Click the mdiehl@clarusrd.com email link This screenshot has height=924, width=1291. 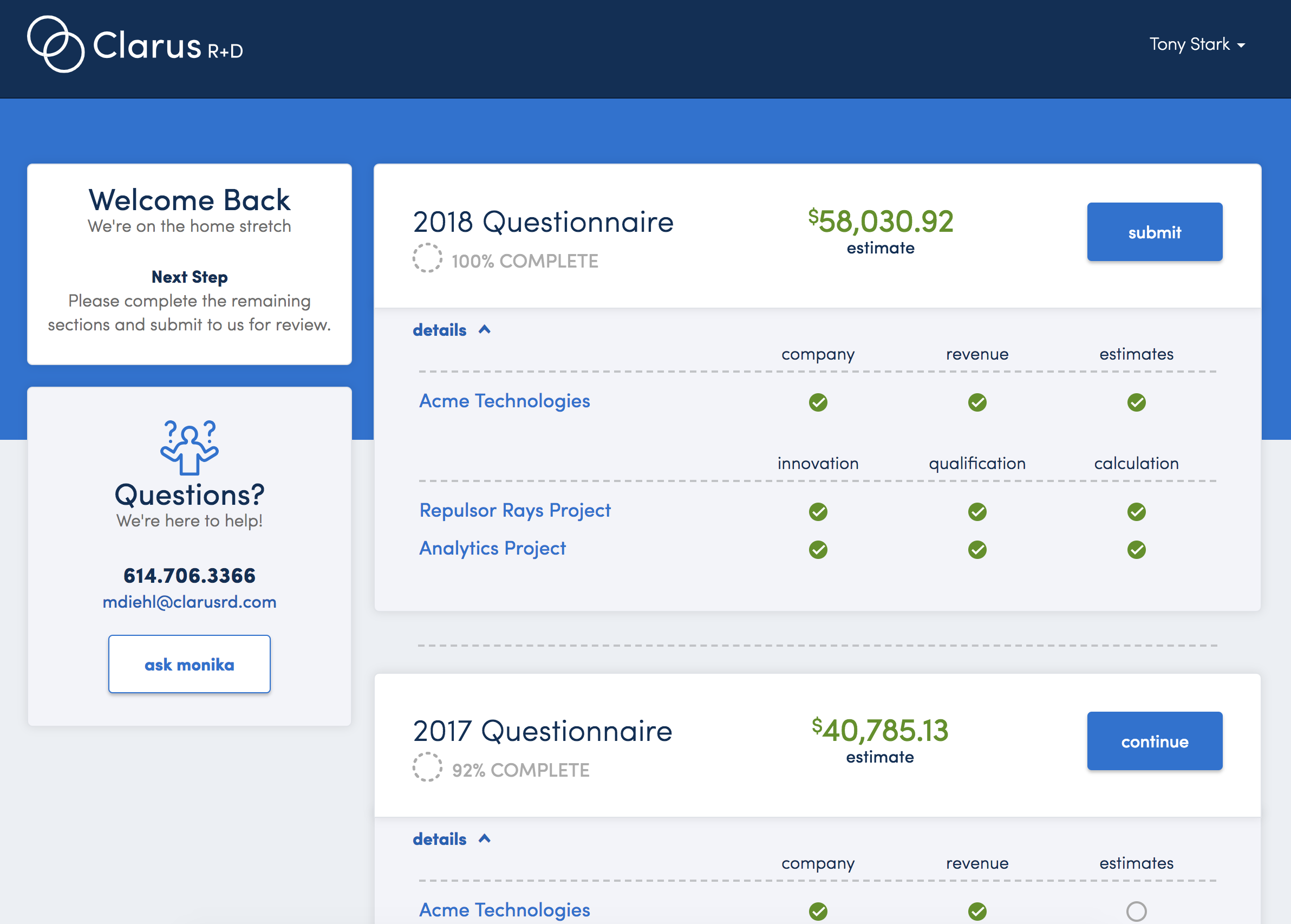tap(190, 602)
